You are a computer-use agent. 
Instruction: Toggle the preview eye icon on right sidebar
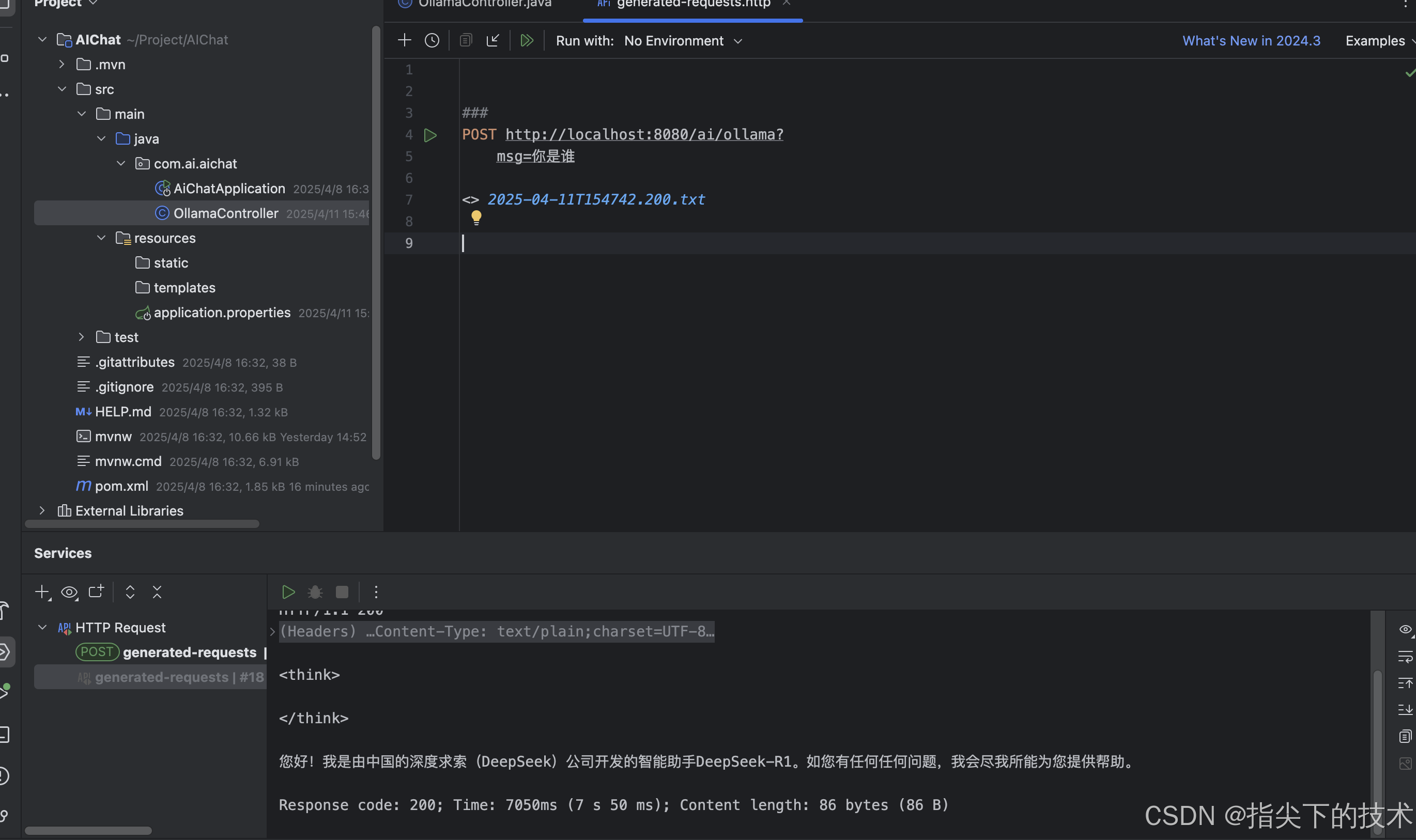1406,629
